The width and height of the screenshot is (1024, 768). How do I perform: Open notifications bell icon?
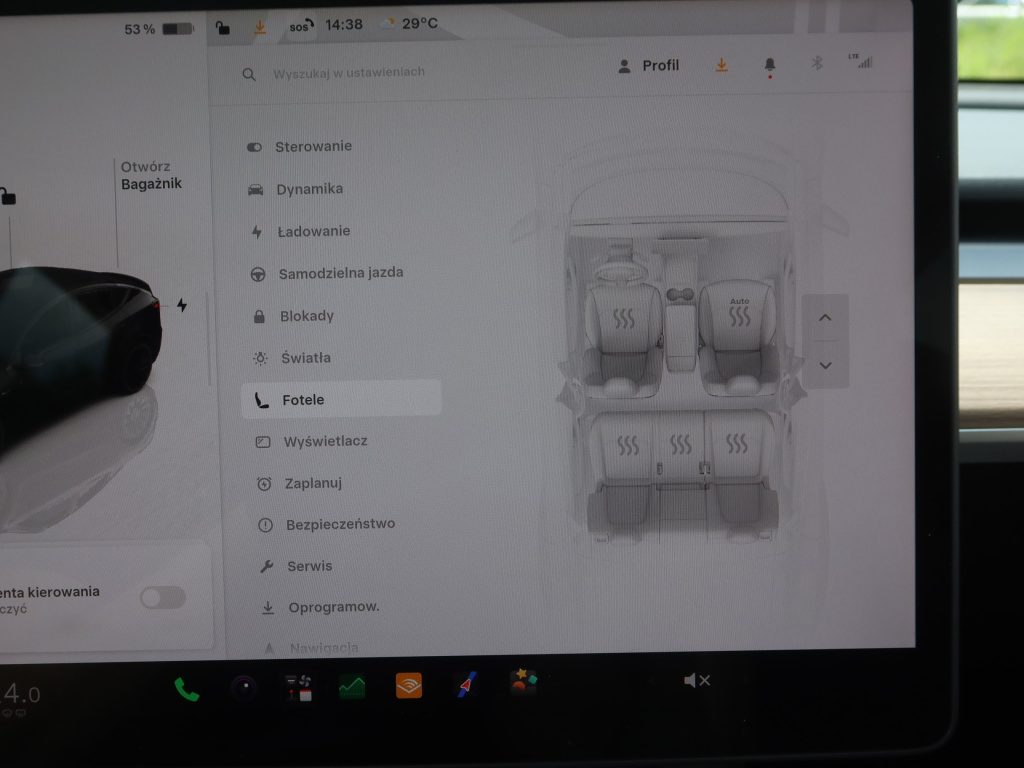770,65
